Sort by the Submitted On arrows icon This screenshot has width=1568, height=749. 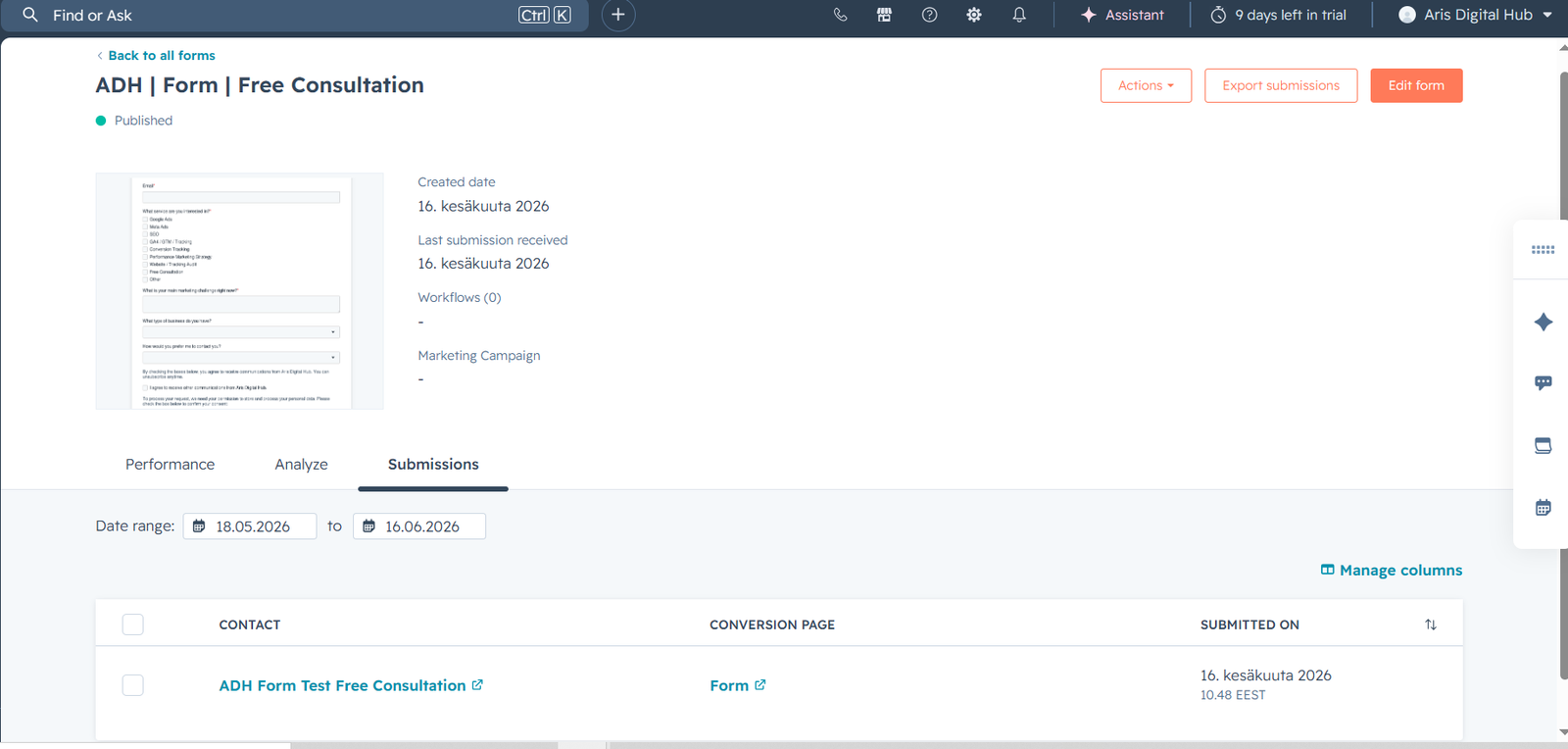click(x=1431, y=624)
